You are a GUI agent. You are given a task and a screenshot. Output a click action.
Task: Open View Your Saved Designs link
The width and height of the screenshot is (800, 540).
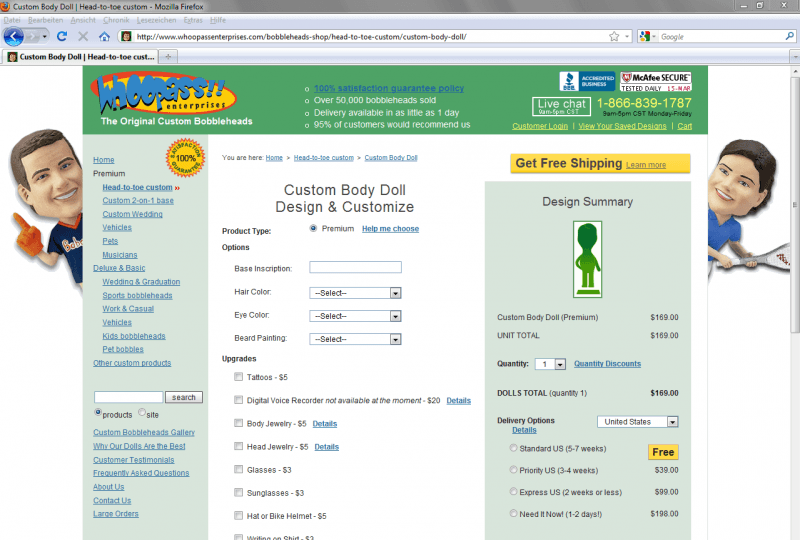click(622, 126)
